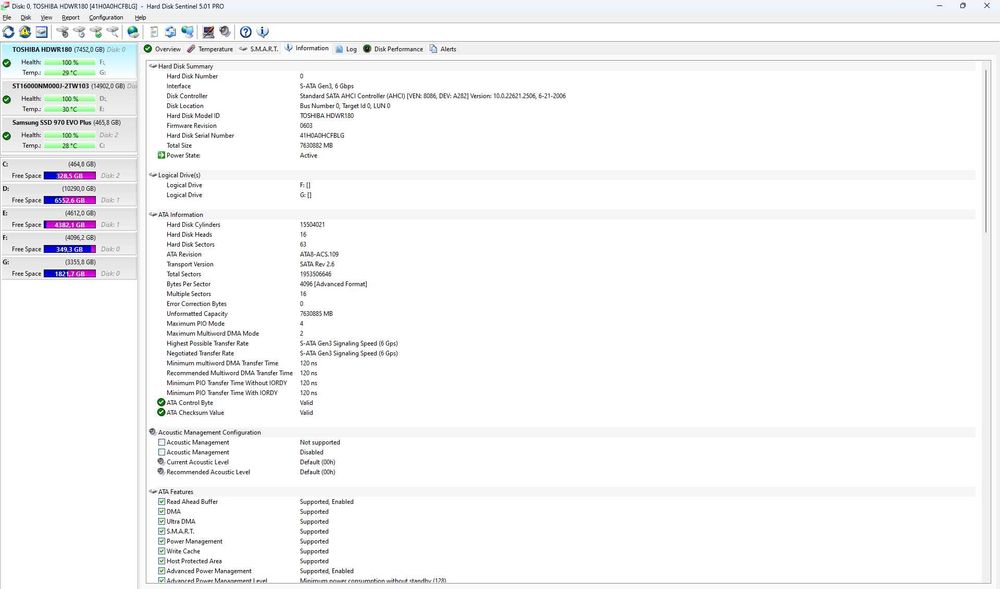Click the disk test icon with green badge

click(x=96, y=32)
